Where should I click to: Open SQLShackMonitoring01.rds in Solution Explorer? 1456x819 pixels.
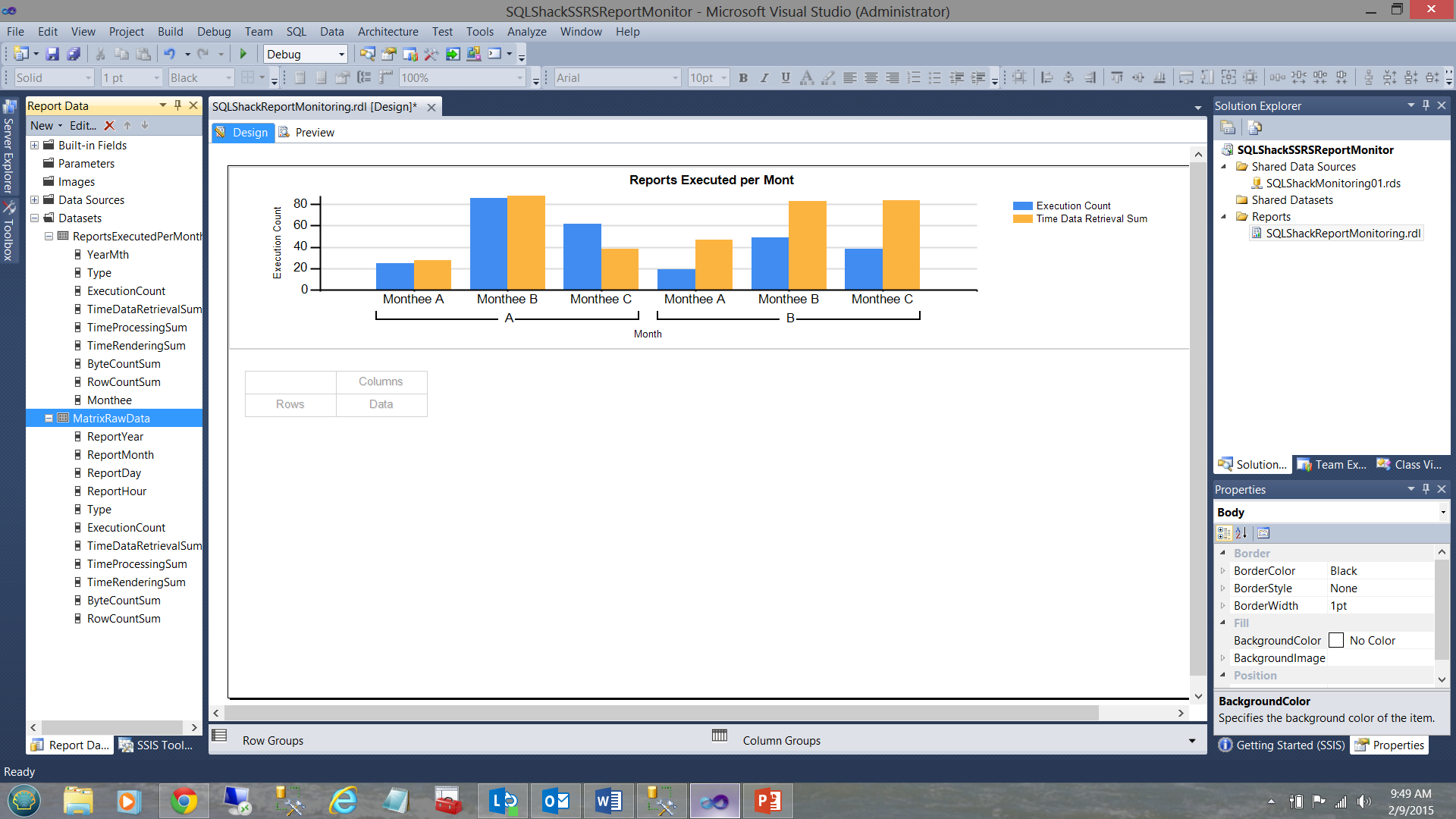coord(1332,184)
